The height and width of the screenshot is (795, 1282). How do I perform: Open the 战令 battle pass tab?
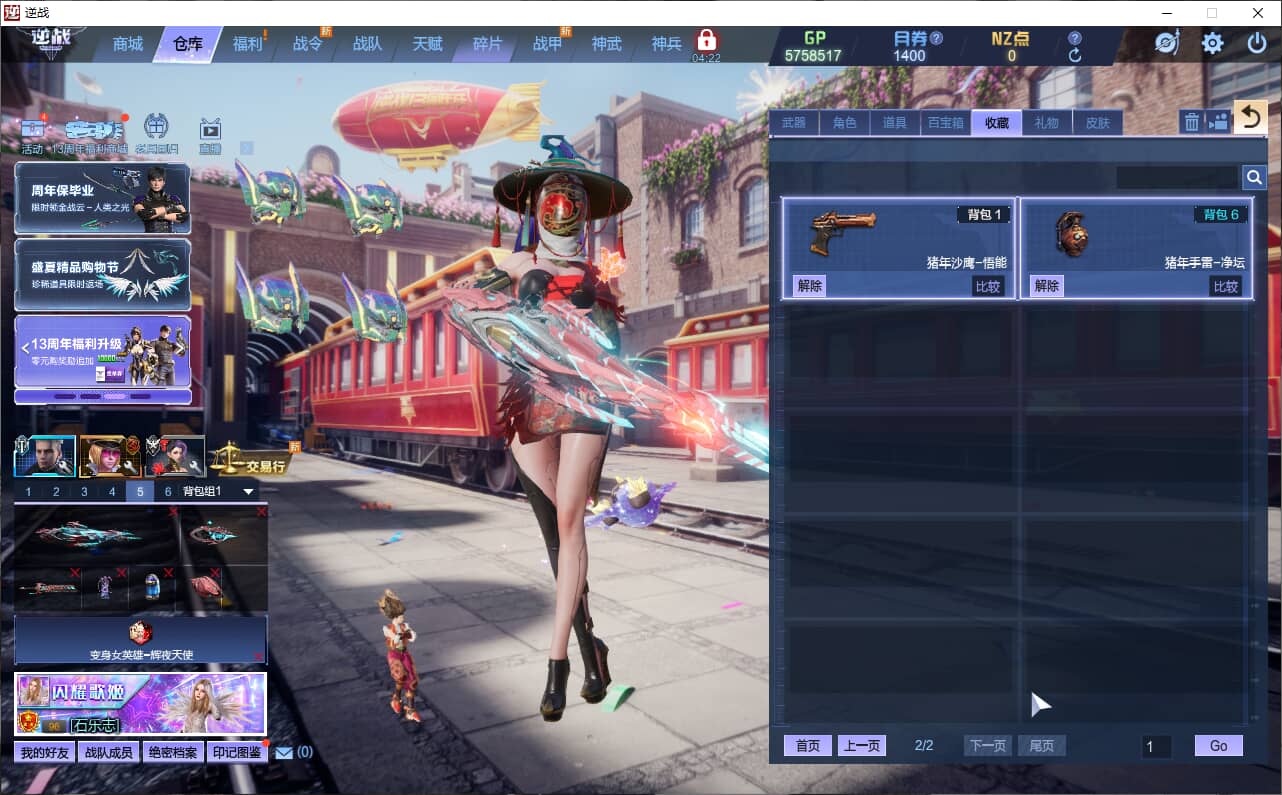[307, 44]
